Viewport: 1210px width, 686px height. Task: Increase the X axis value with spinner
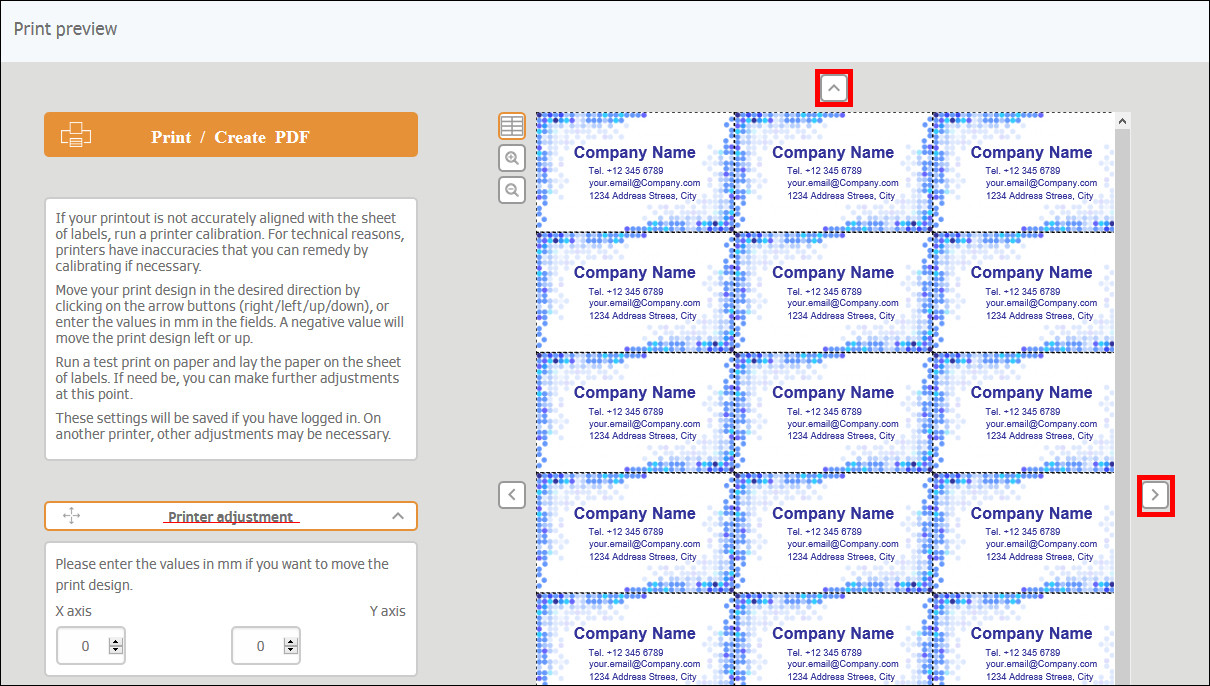(116, 641)
